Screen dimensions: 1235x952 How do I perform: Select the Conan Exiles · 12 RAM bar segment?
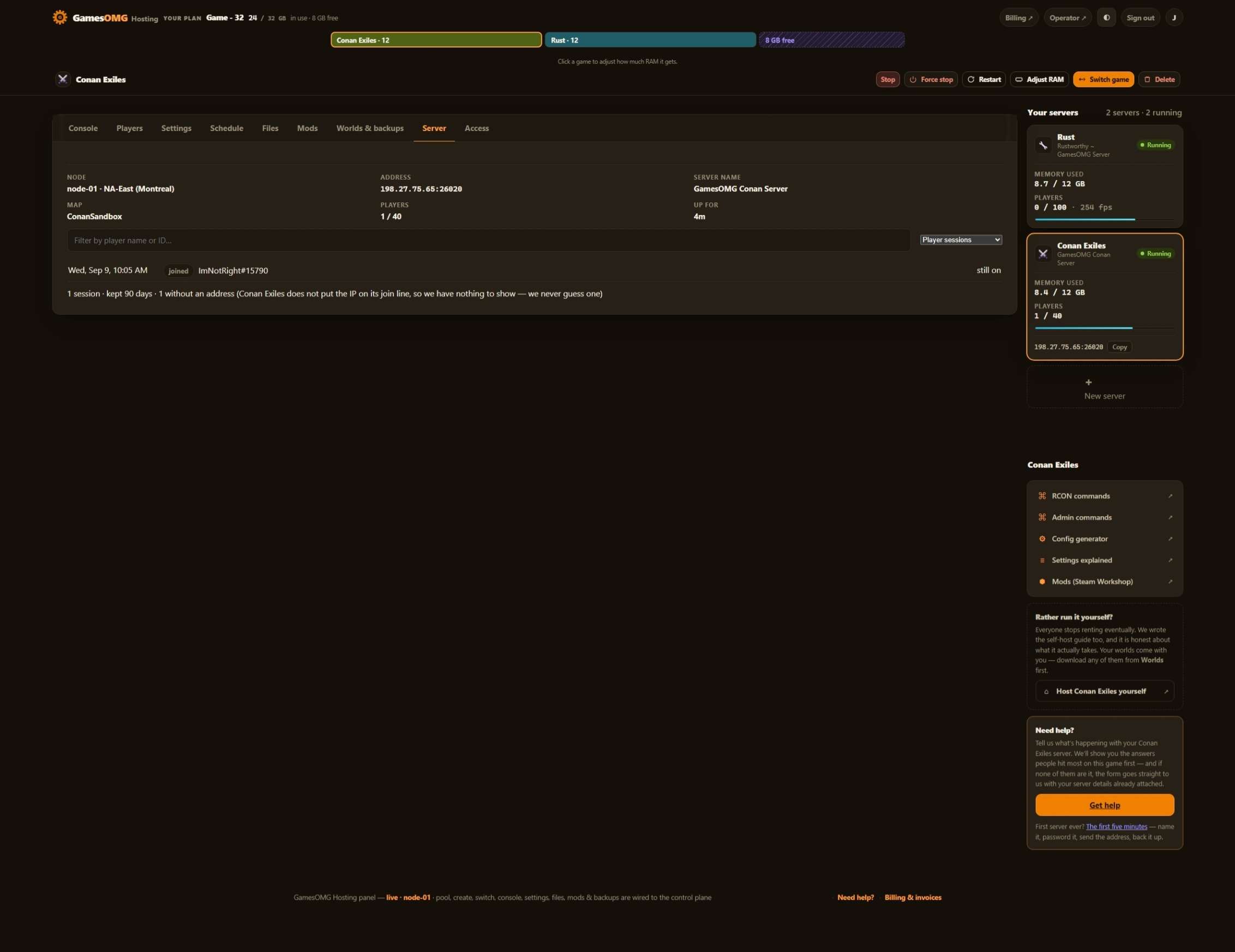click(x=436, y=40)
